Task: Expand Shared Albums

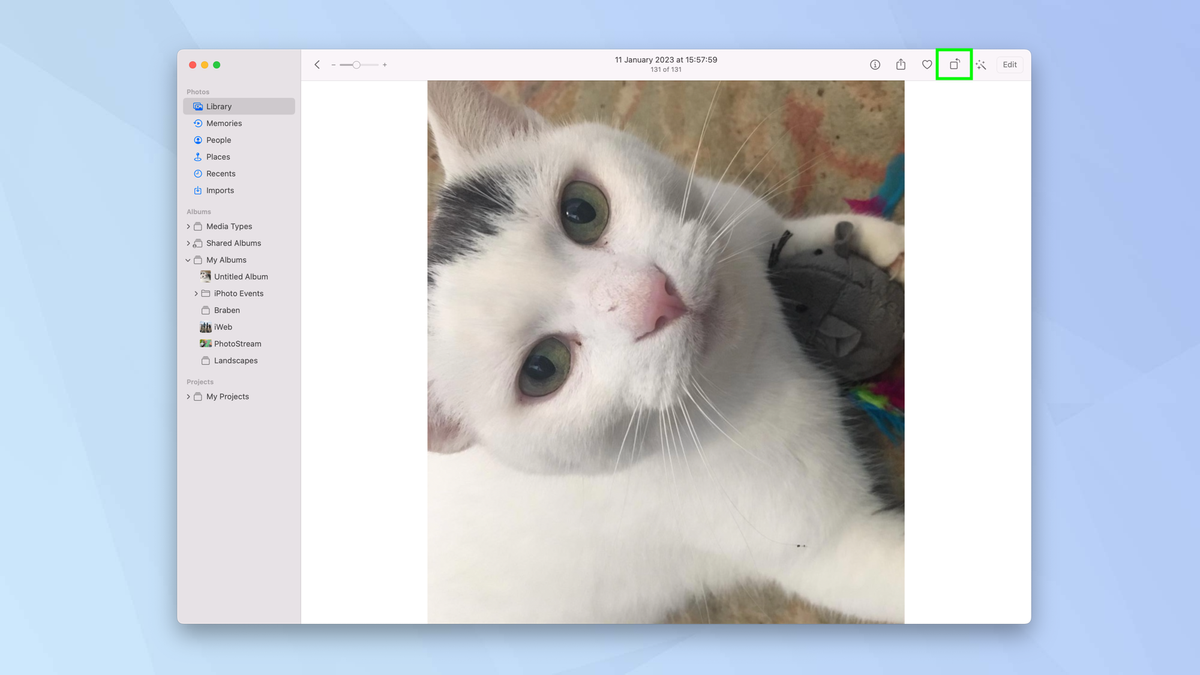Action: click(x=189, y=243)
